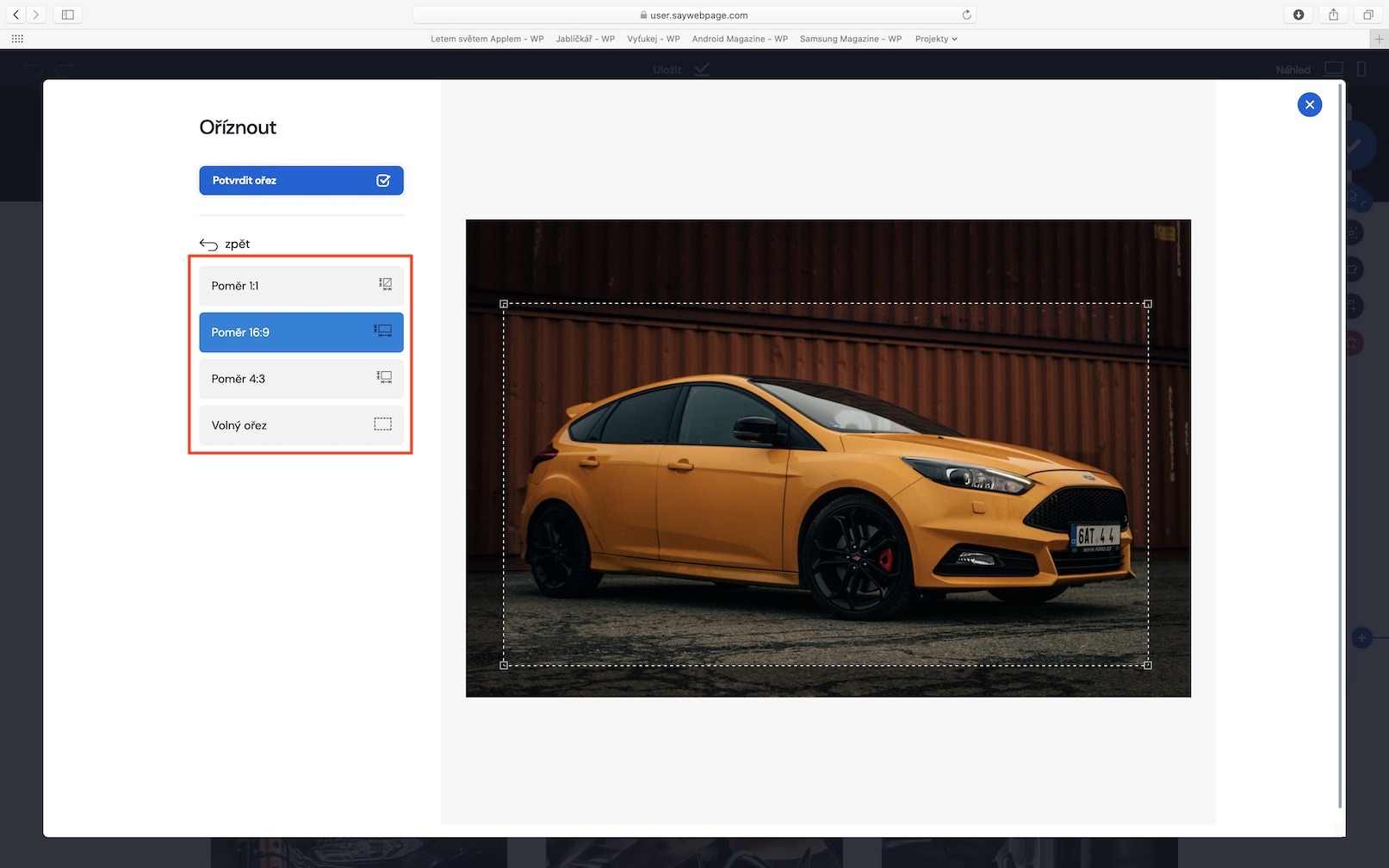The height and width of the screenshot is (868, 1389).
Task: Click the user.saywebpage.com address bar
Action: click(x=694, y=15)
